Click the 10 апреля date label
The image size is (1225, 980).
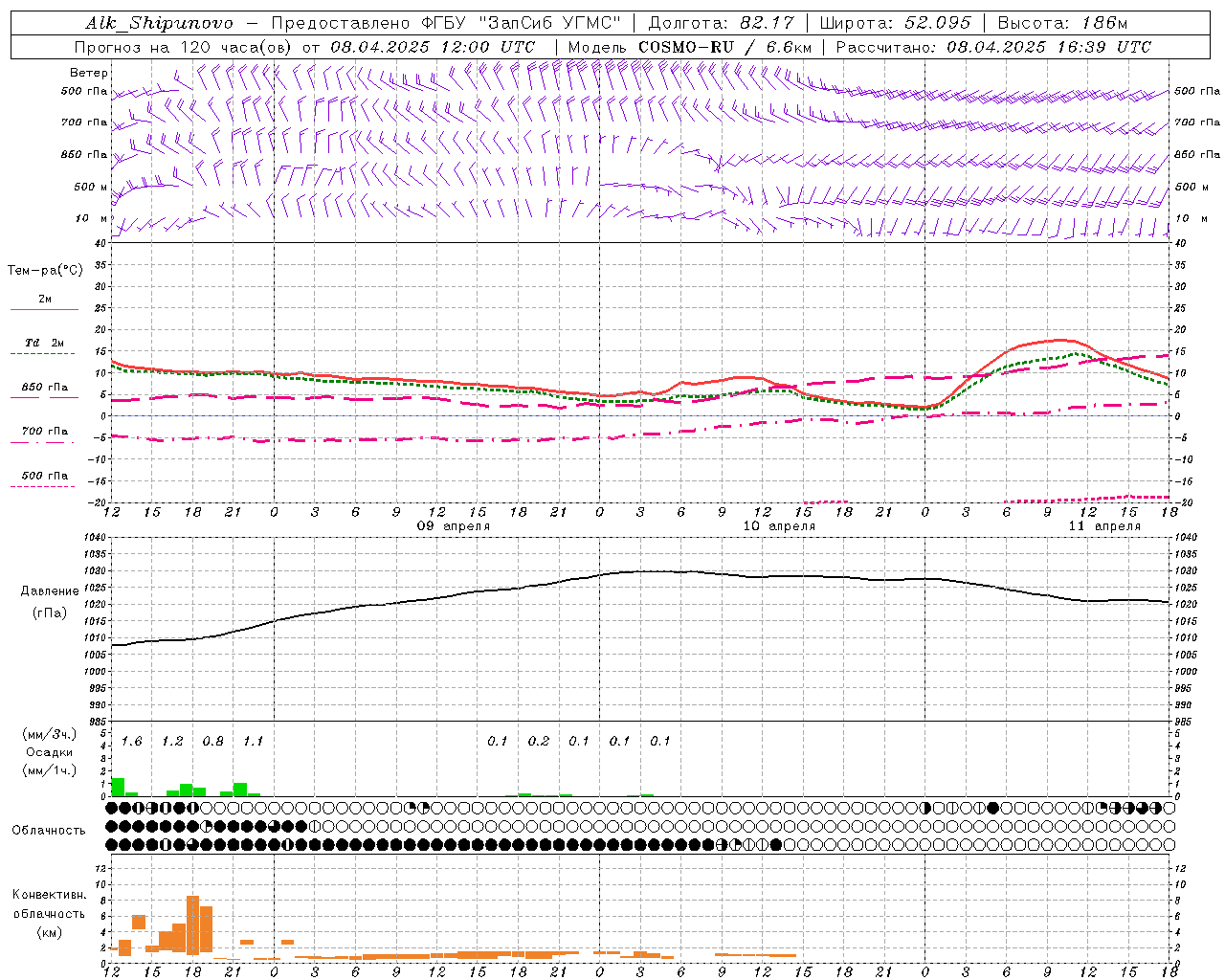779,526
